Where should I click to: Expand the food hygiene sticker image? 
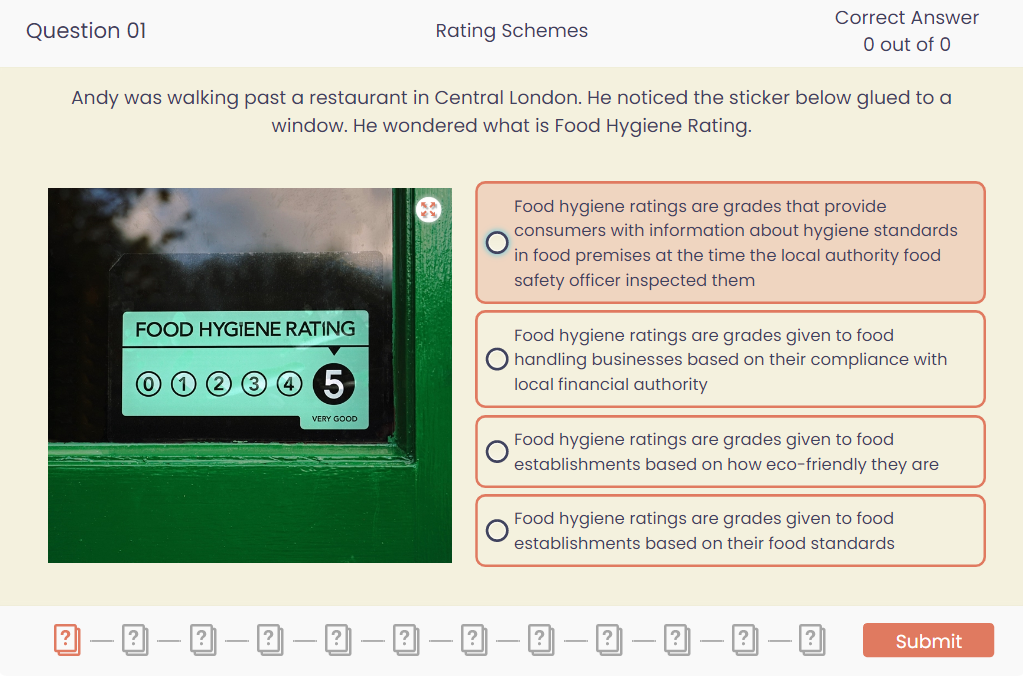pyautogui.click(x=429, y=209)
